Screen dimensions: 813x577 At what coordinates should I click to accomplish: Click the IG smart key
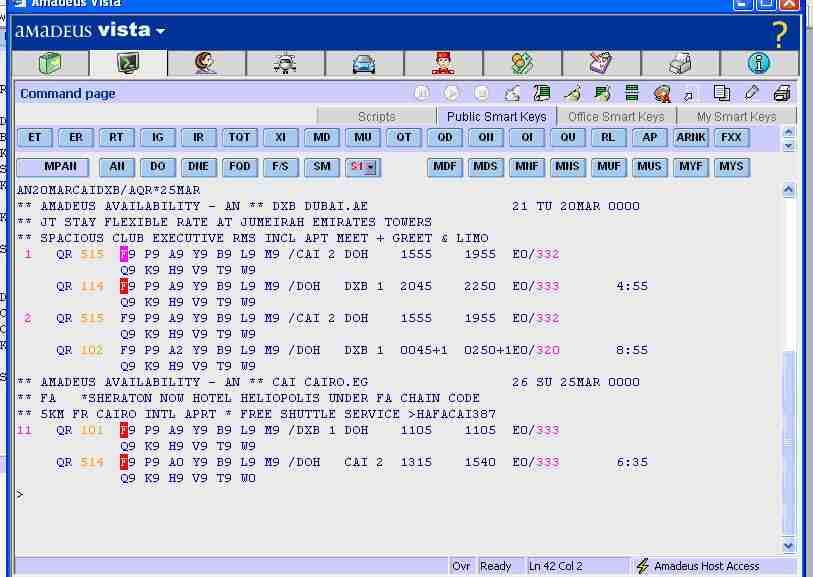[158, 137]
